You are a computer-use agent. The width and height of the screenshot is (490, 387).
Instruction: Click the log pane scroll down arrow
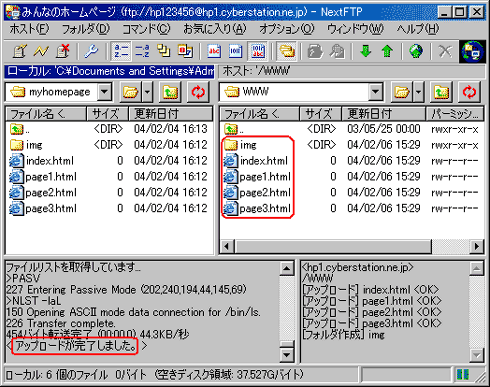coord(287,355)
